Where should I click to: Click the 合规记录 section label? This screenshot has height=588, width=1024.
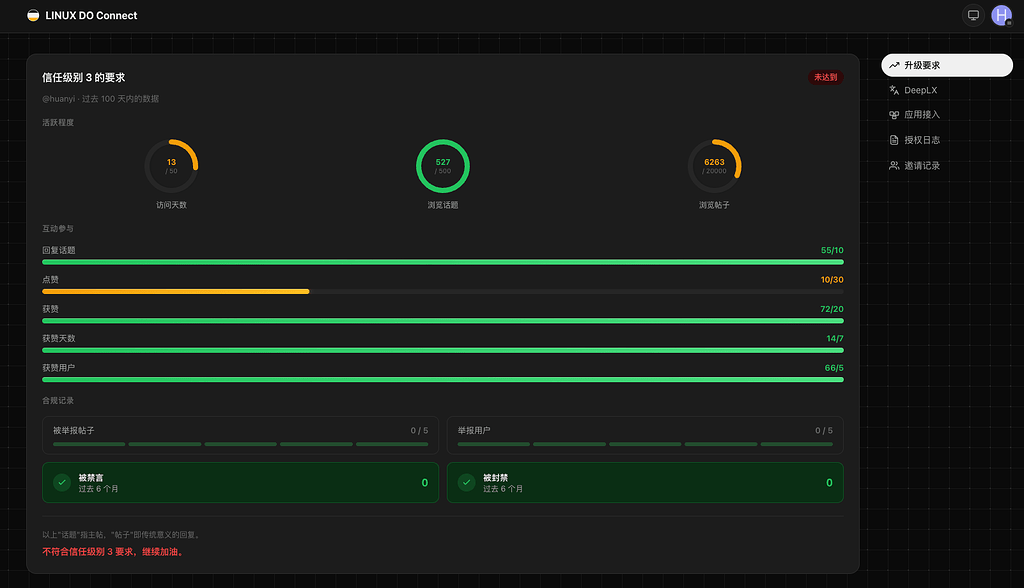coord(58,400)
